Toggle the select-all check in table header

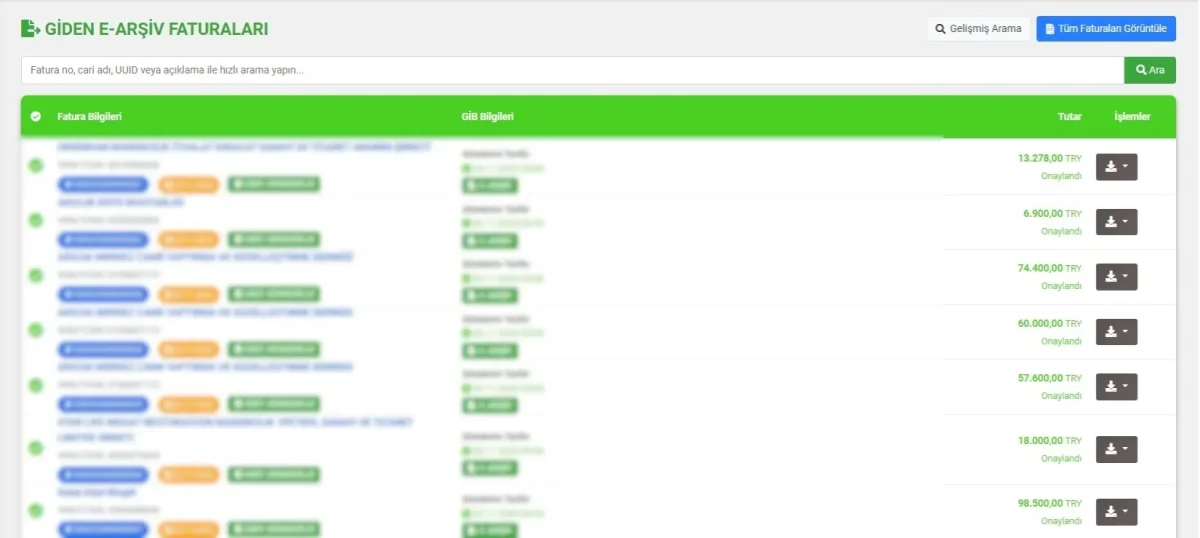pos(36,117)
